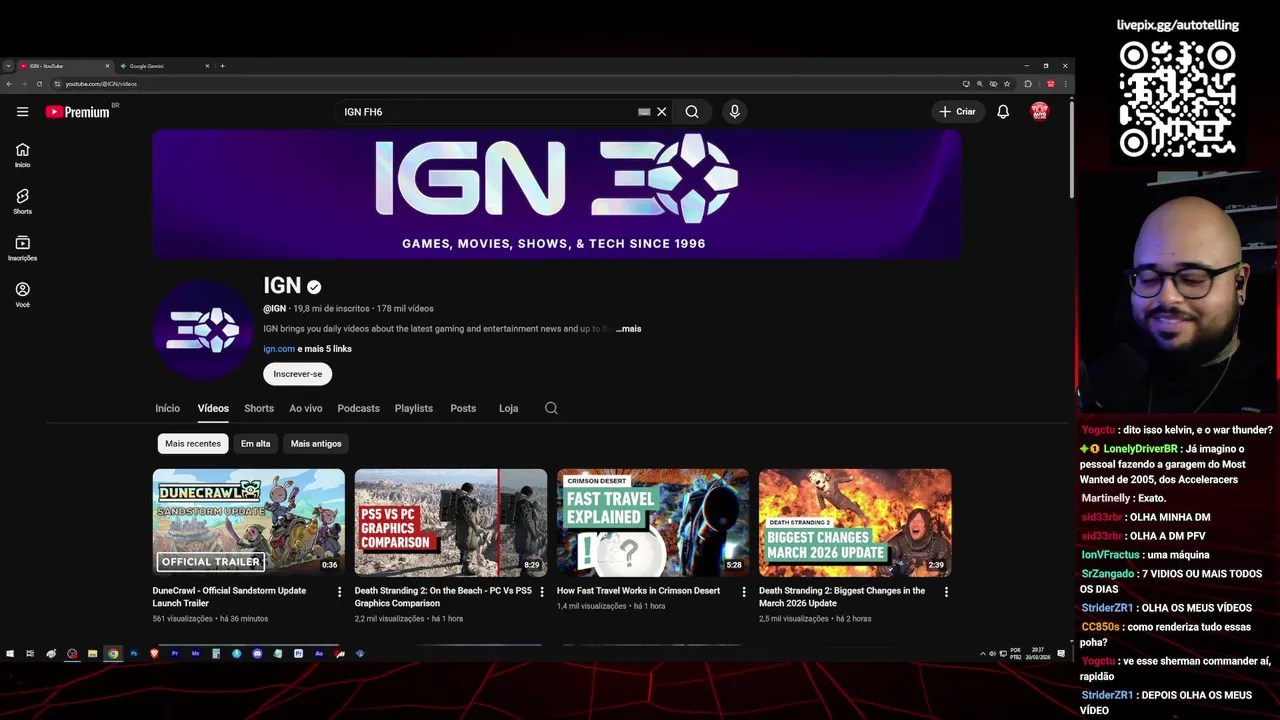This screenshot has width=1280, height=720.
Task: Click the zoom magnifier in address bar
Action: click(980, 84)
